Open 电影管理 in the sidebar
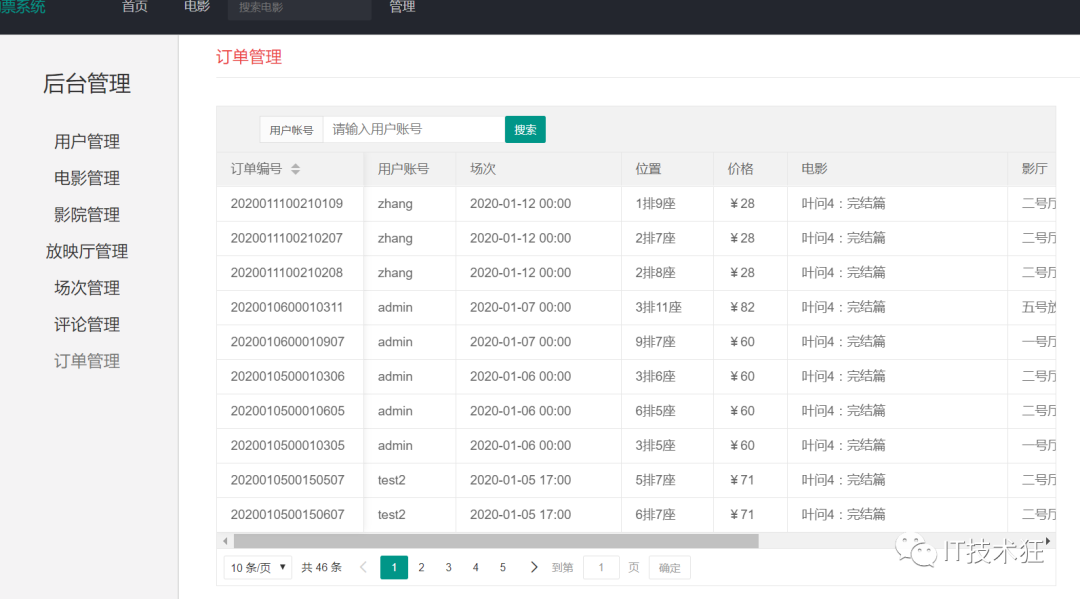 [87, 178]
